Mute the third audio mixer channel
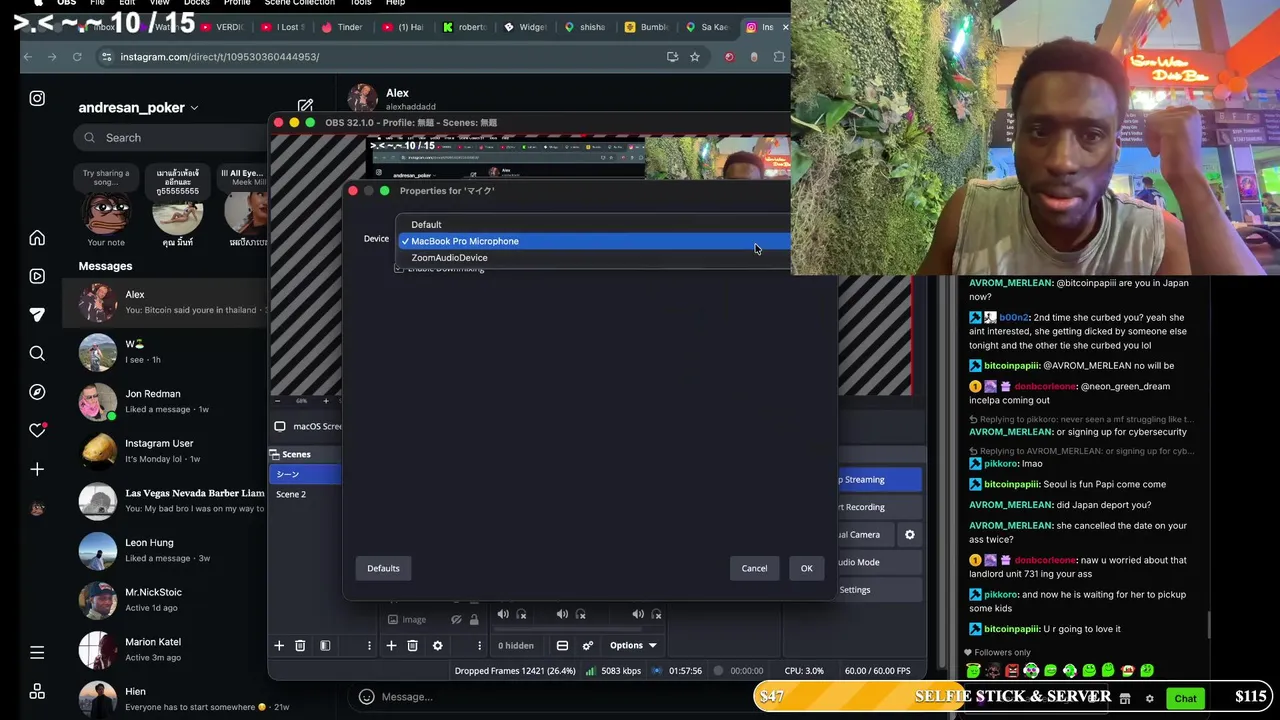 point(638,614)
